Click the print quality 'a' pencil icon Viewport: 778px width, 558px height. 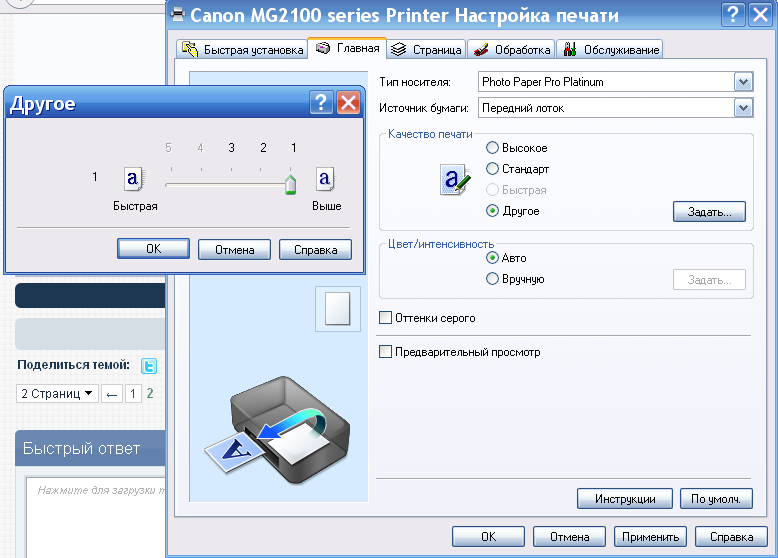pos(455,180)
